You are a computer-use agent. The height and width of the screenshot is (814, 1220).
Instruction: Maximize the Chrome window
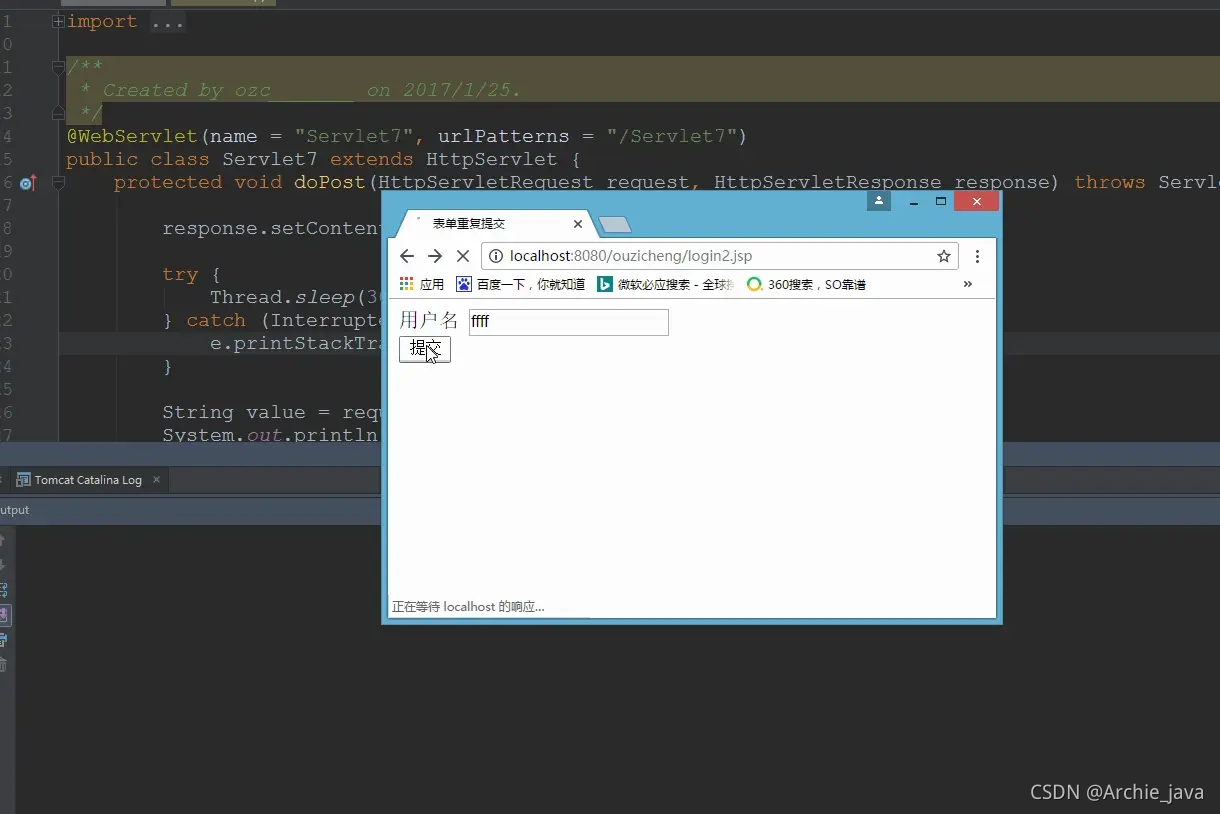pyautogui.click(x=940, y=201)
